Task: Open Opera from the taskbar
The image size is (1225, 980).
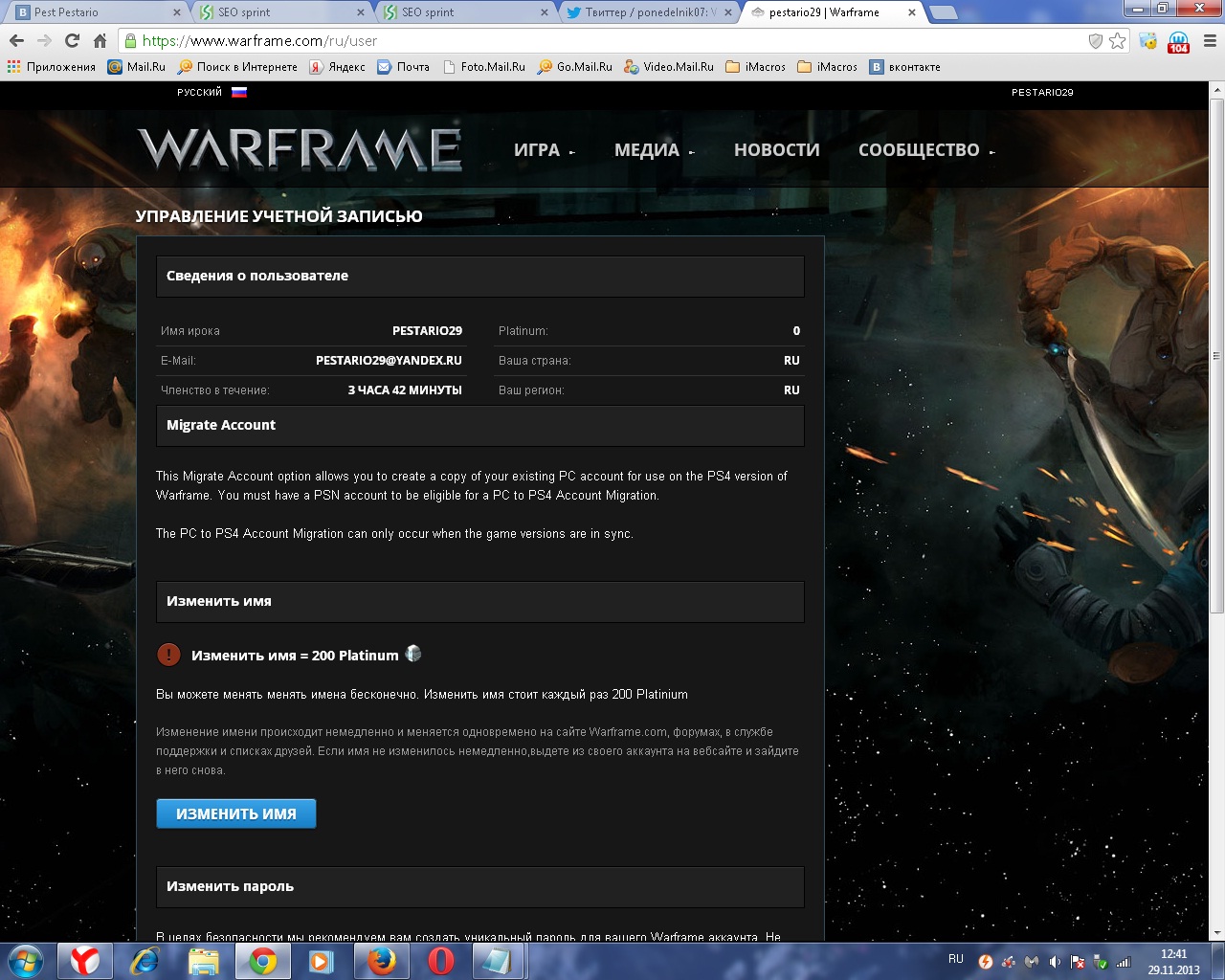Action: point(440,961)
